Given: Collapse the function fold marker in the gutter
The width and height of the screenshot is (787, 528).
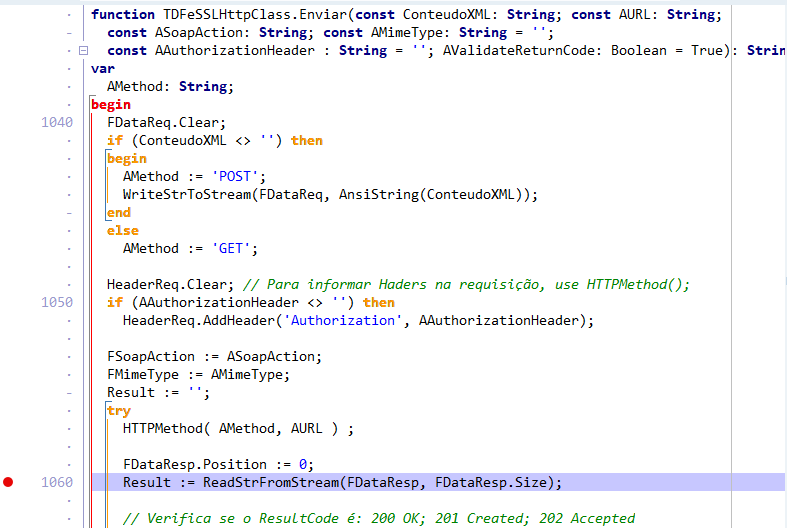Looking at the screenshot, I should coord(84,51).
